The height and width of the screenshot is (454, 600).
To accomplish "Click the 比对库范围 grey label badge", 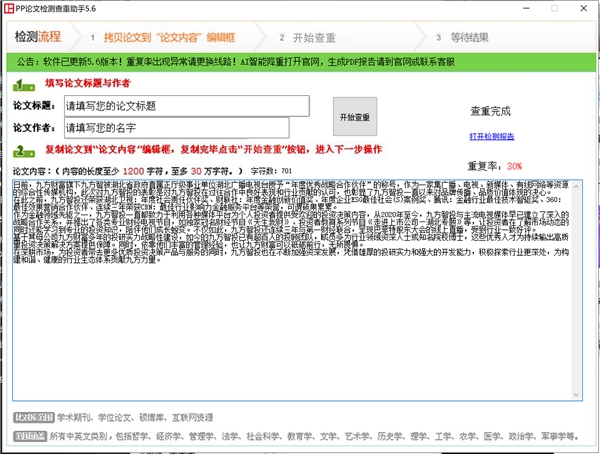I will [34, 417].
